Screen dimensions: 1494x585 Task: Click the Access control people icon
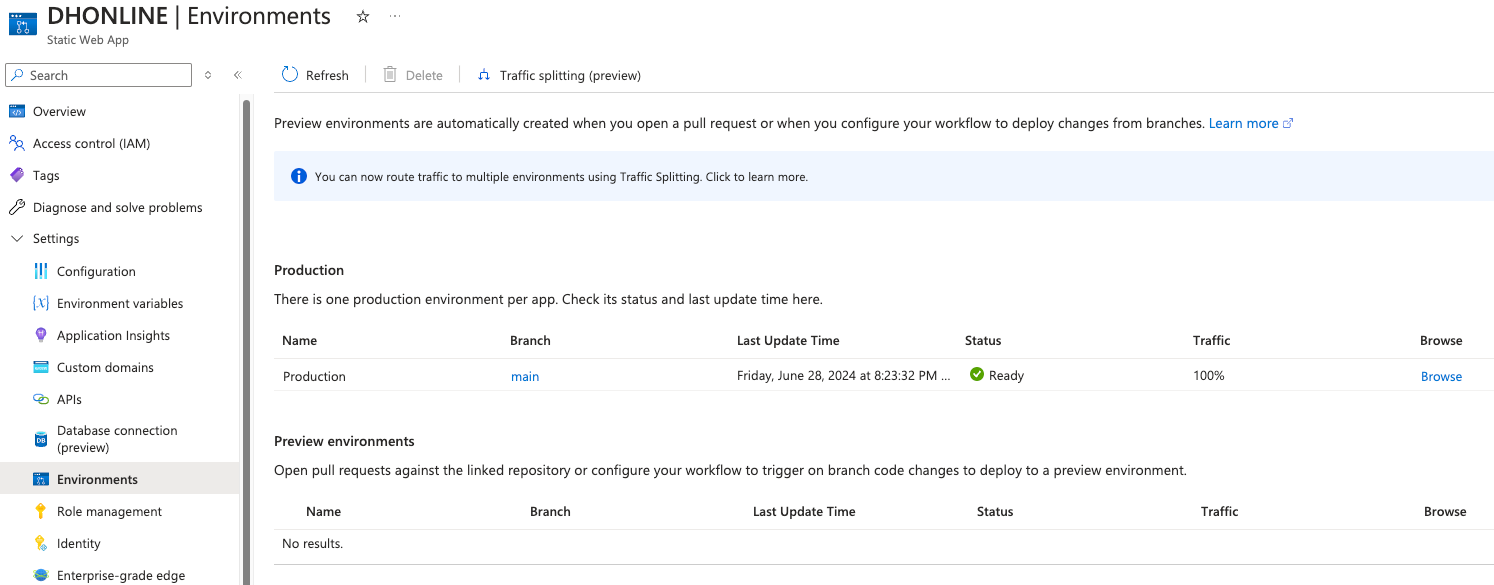[15, 143]
